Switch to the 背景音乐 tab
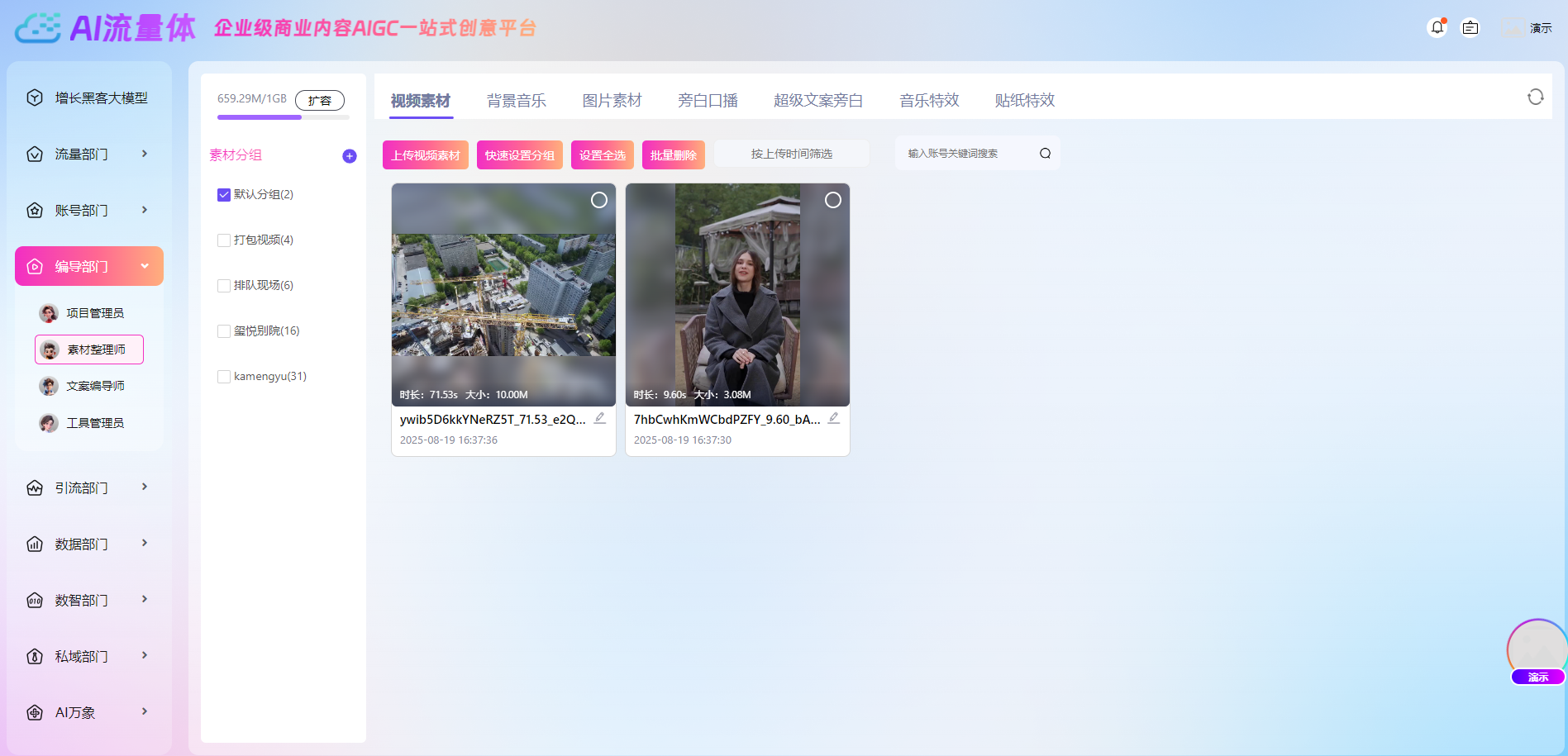 (517, 100)
